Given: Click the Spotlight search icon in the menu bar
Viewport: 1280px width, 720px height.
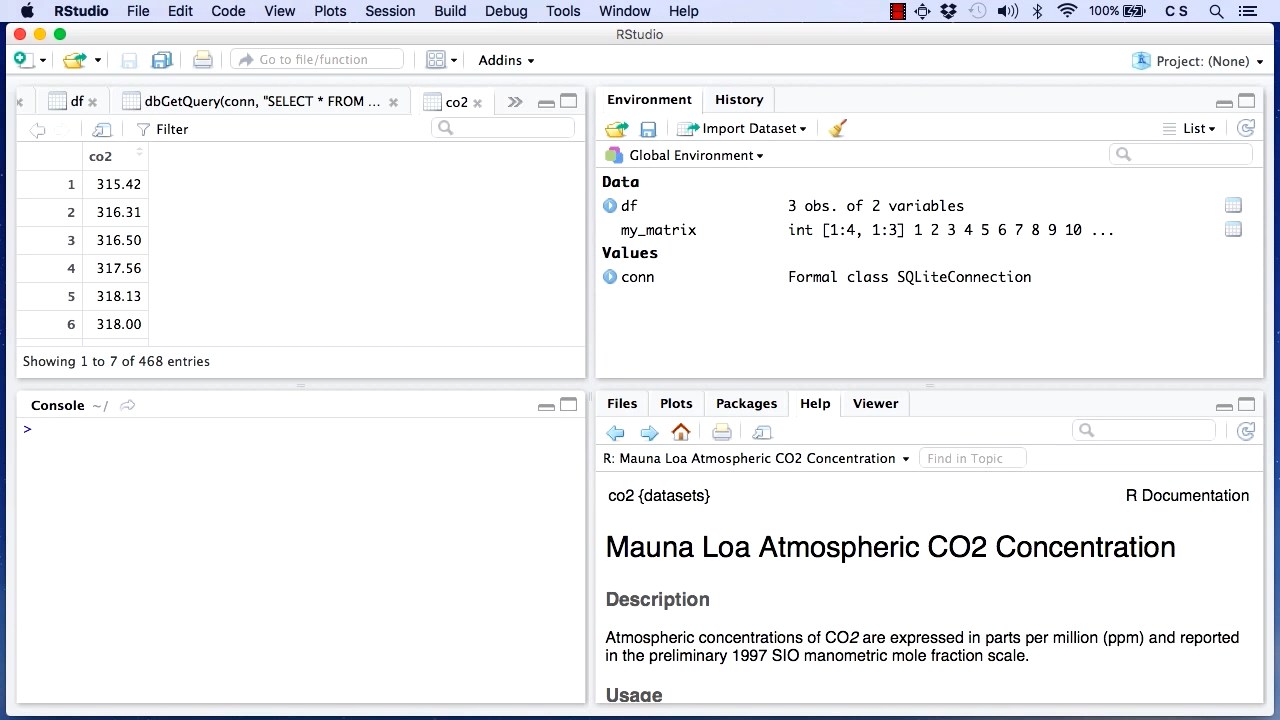Looking at the screenshot, I should (x=1216, y=11).
